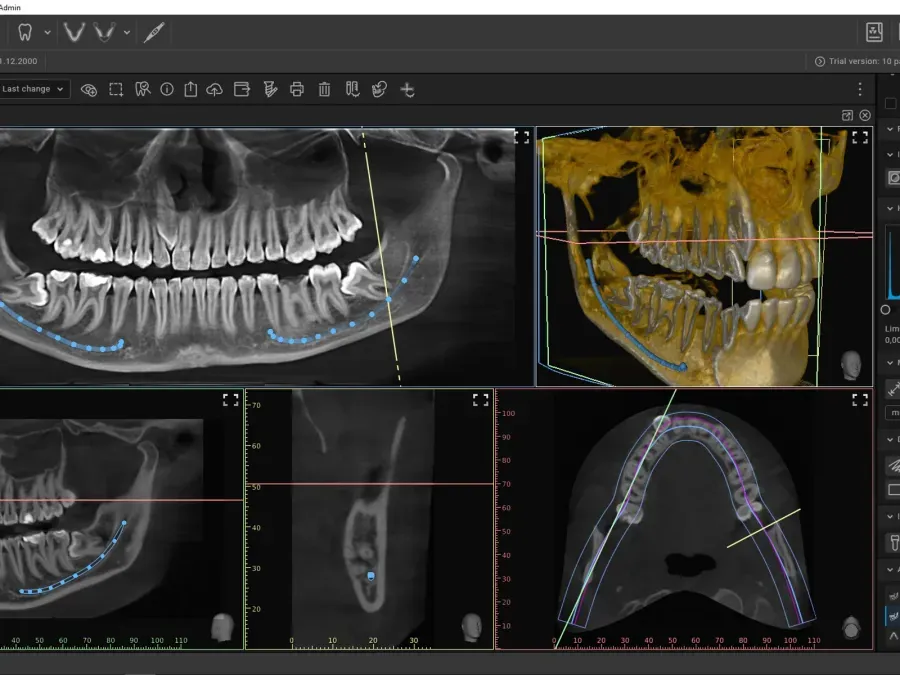The width and height of the screenshot is (900, 675).
Task: Close the view layout with circled X
Action: (865, 115)
